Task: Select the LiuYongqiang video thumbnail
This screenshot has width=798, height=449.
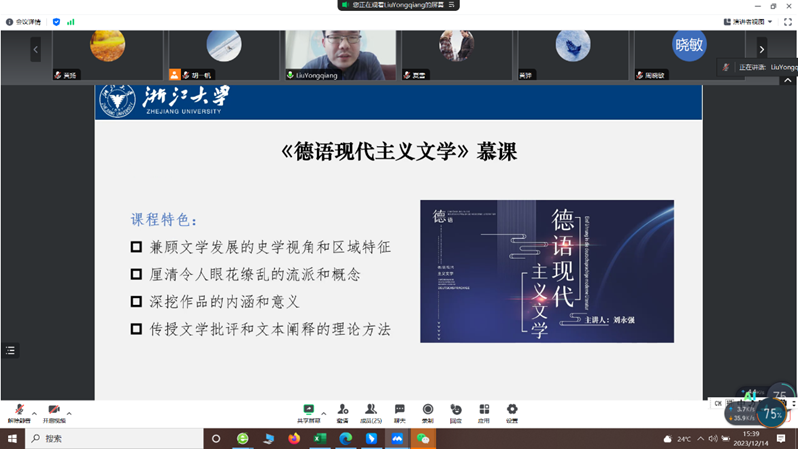Action: [x=339, y=55]
